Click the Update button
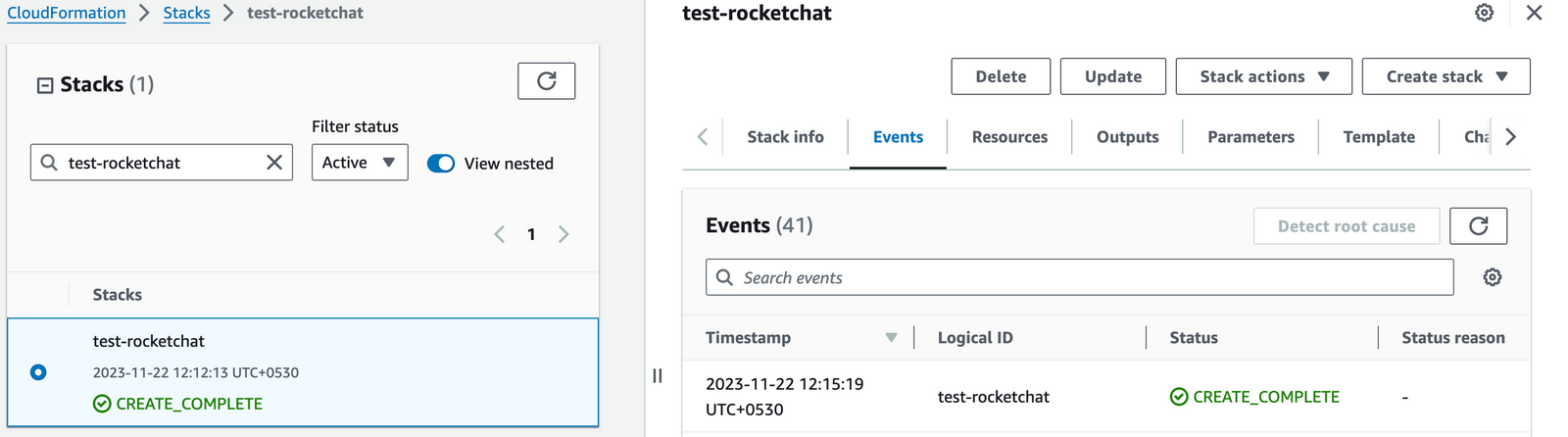1568x437 pixels. click(1113, 76)
